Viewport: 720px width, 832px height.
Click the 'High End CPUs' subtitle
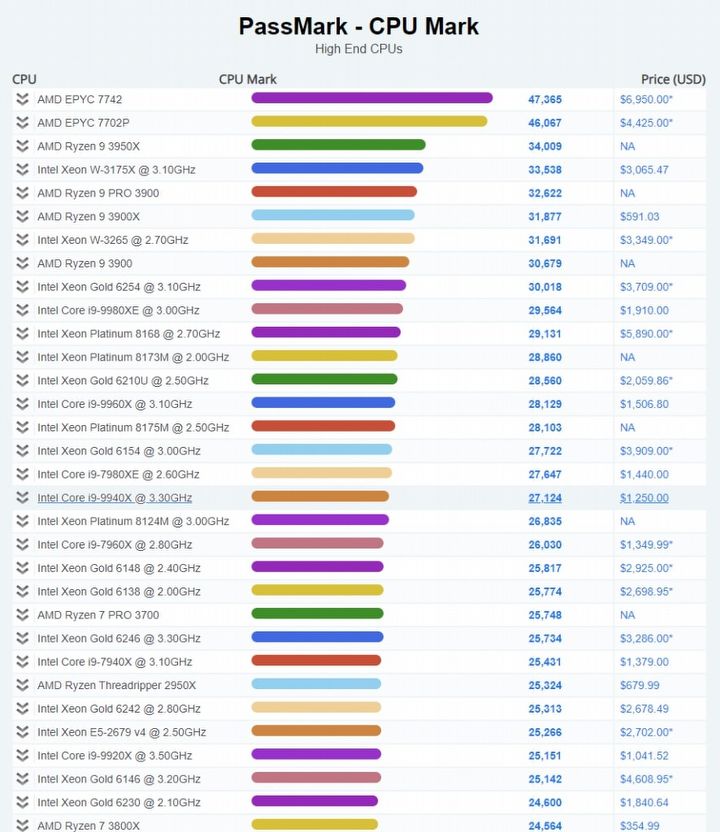pos(359,49)
